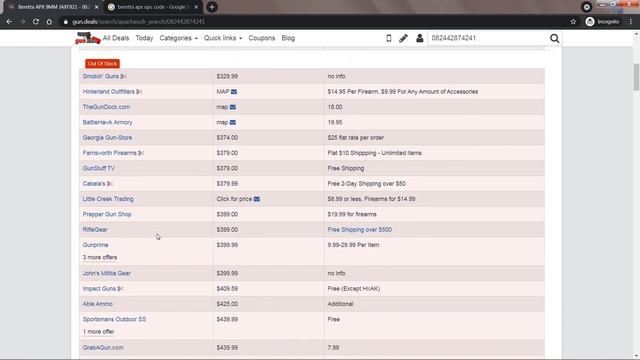Go to the browser home icon

pos(49,22)
